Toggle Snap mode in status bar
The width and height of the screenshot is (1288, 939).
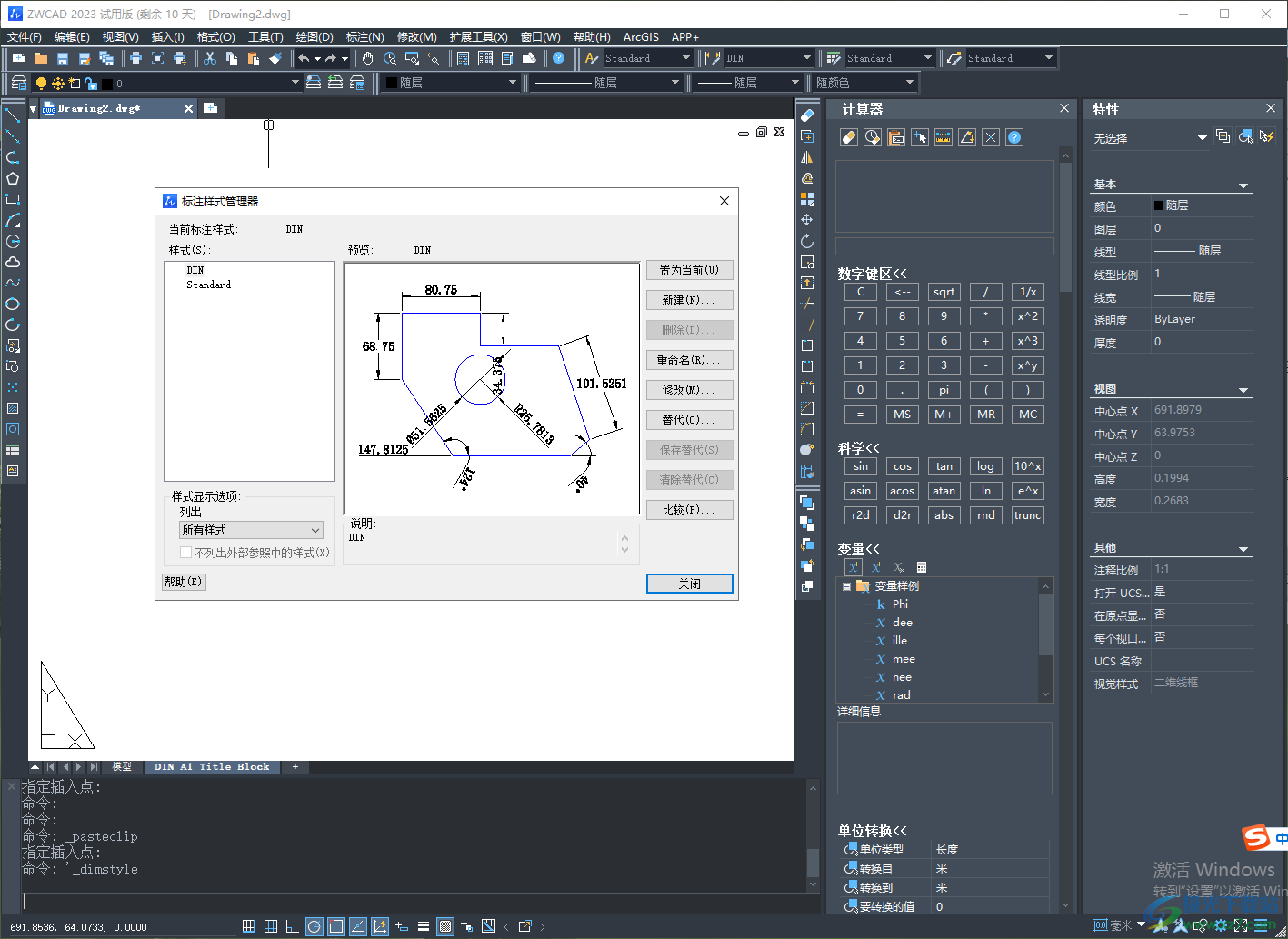point(249,926)
